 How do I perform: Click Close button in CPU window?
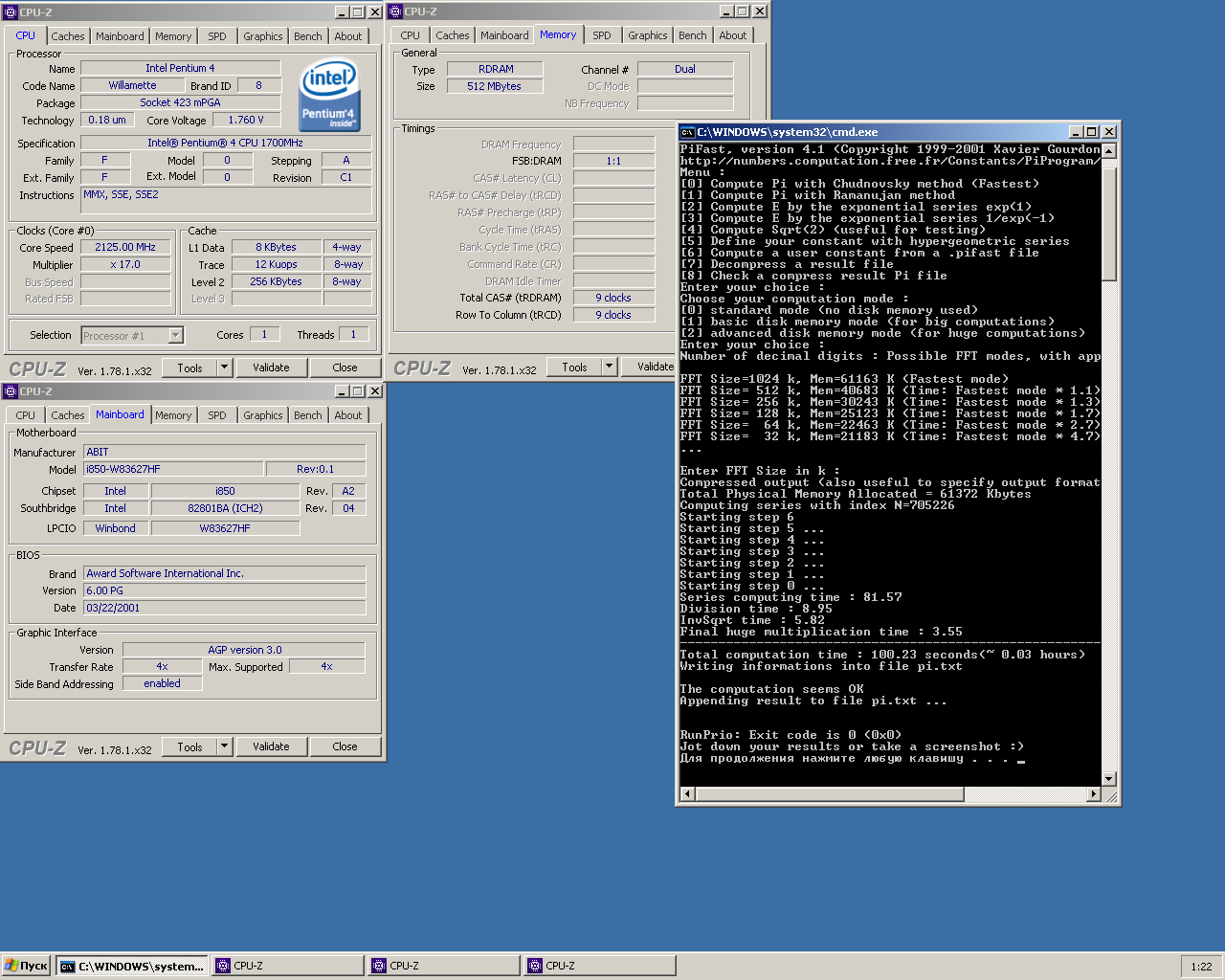tap(345, 367)
